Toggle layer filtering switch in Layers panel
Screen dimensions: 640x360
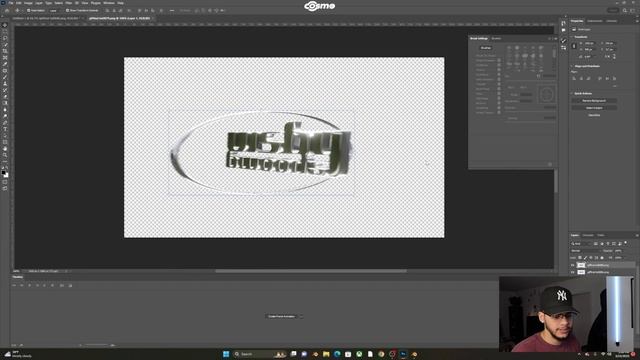click(x=626, y=243)
